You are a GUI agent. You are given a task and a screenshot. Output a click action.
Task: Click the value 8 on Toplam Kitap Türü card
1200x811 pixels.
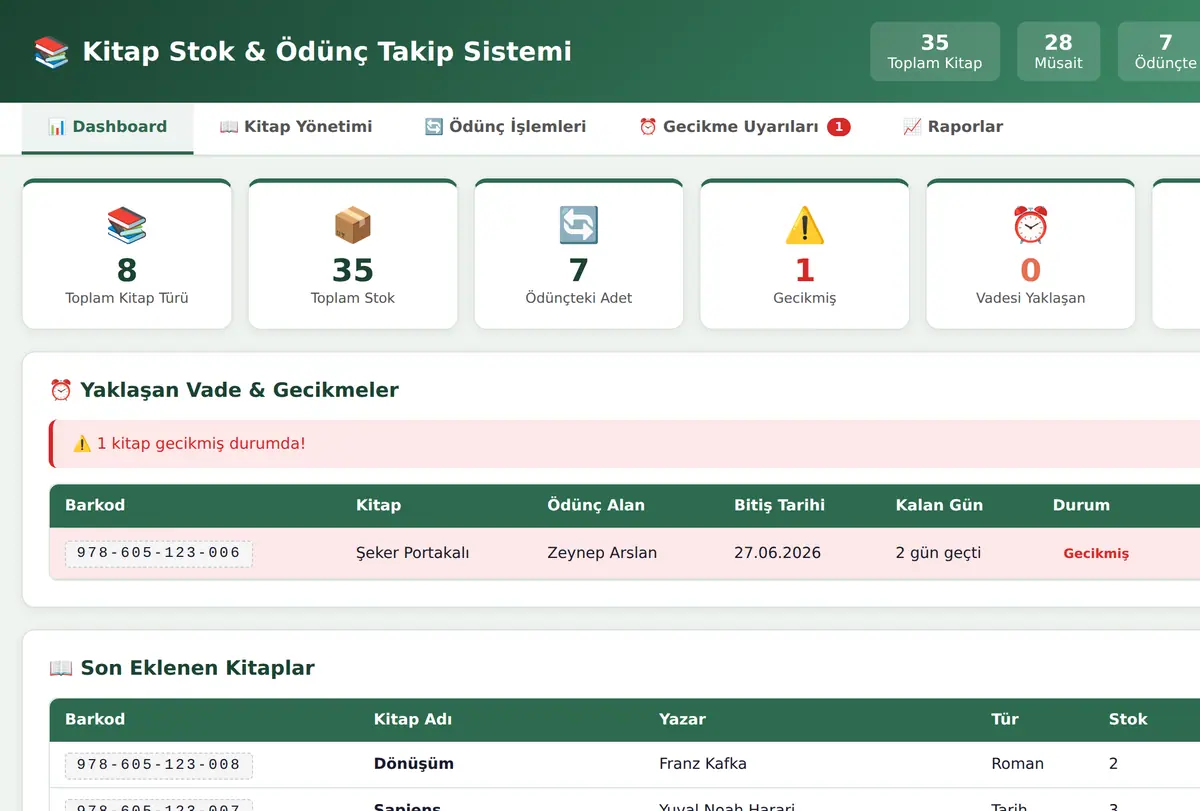[127, 270]
